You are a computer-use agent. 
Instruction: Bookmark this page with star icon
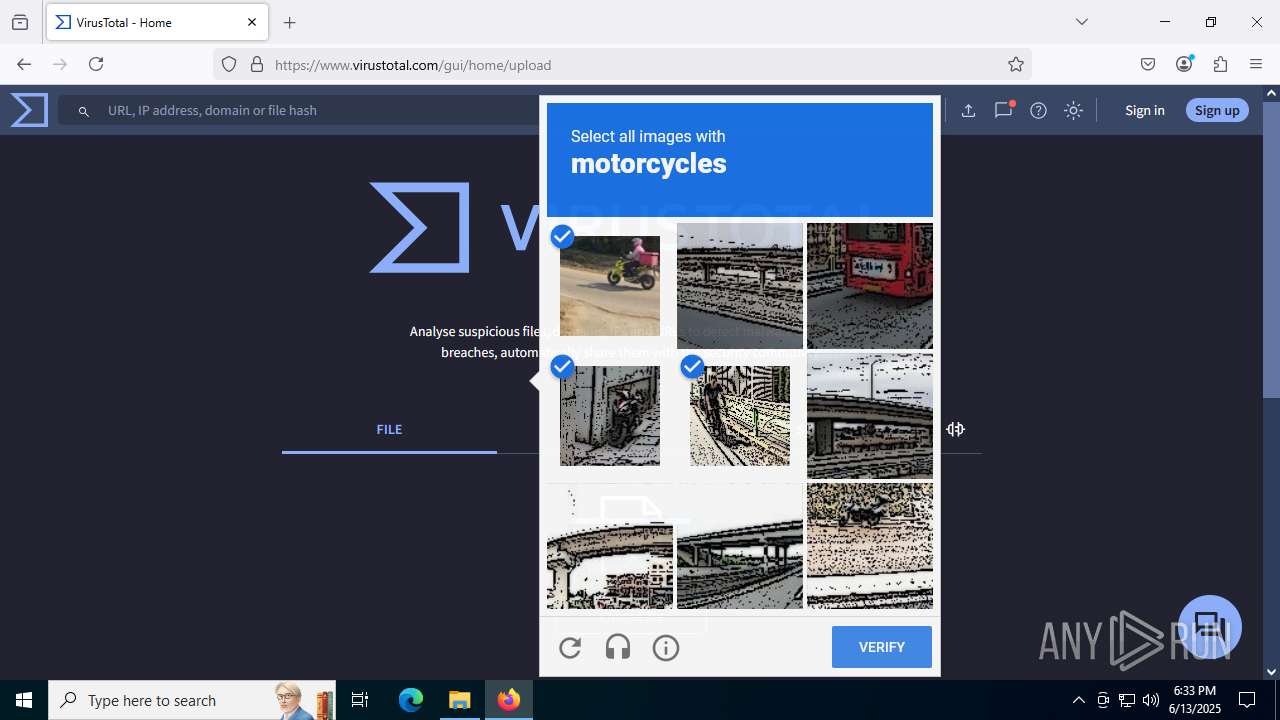[1016, 64]
